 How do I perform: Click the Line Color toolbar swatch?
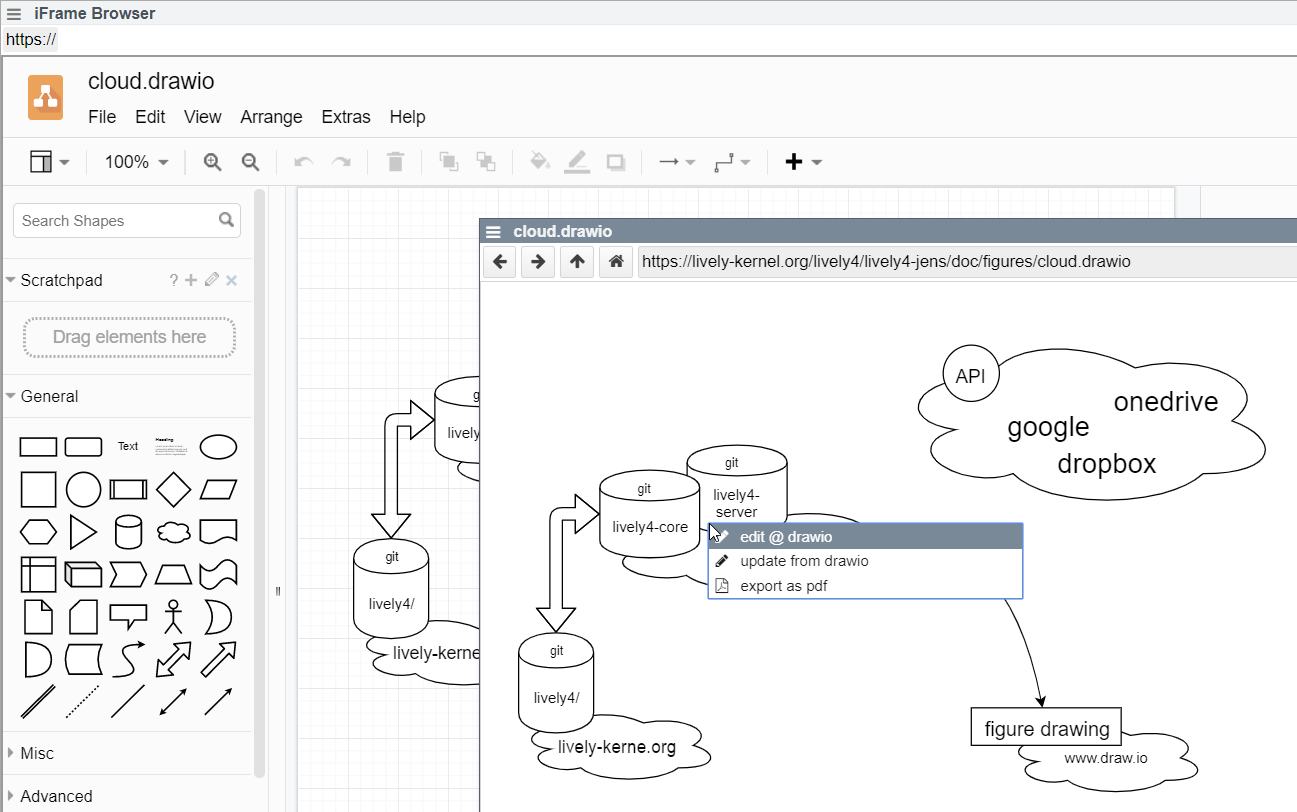[x=577, y=162]
